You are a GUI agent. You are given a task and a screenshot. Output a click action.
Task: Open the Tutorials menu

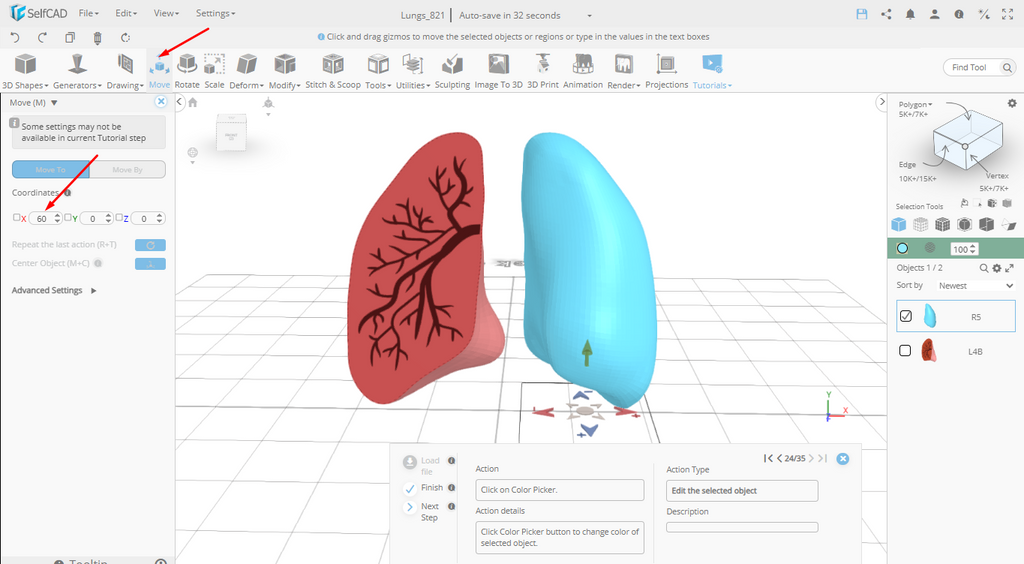pyautogui.click(x=712, y=72)
